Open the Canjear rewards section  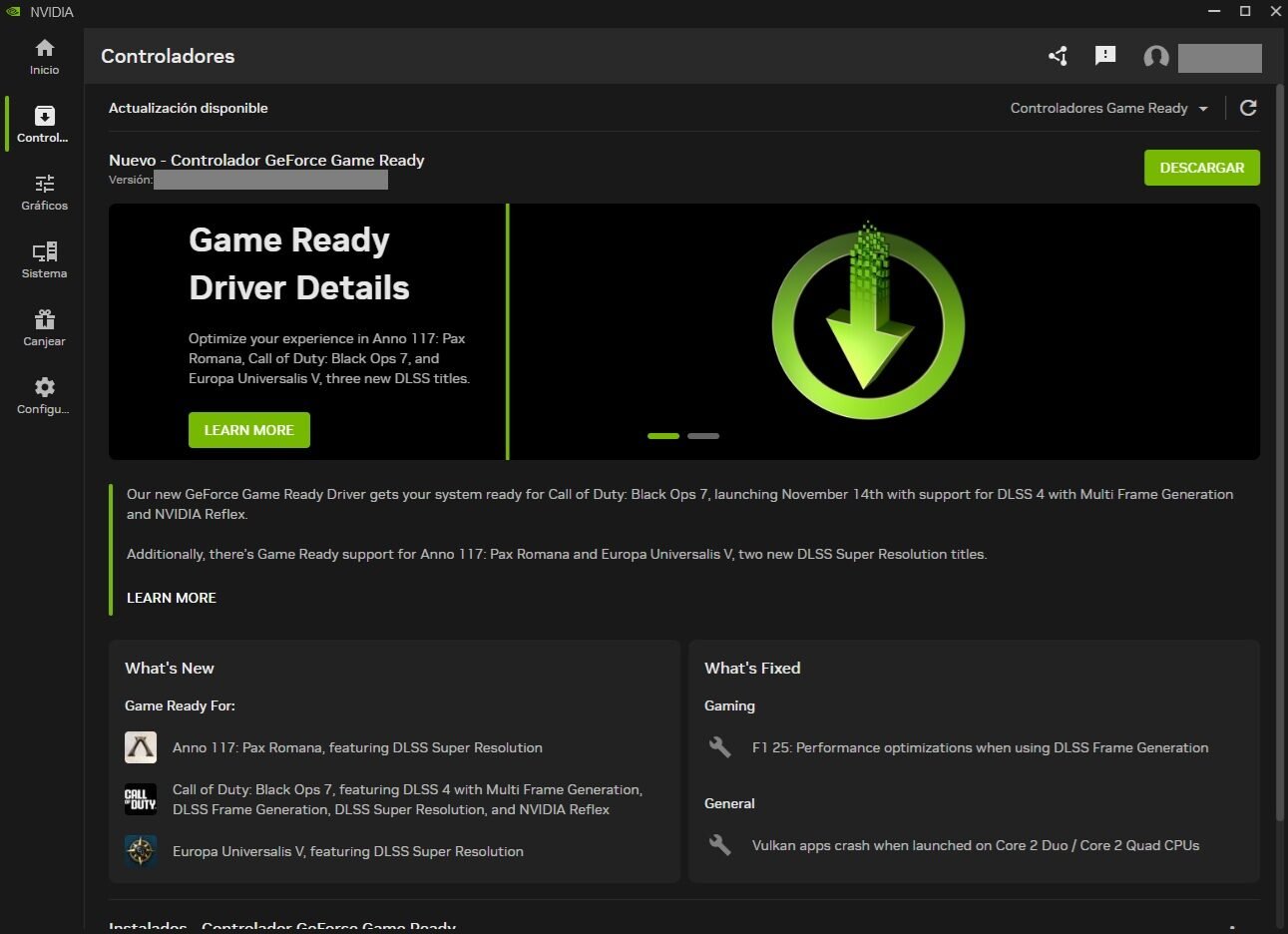(44, 326)
